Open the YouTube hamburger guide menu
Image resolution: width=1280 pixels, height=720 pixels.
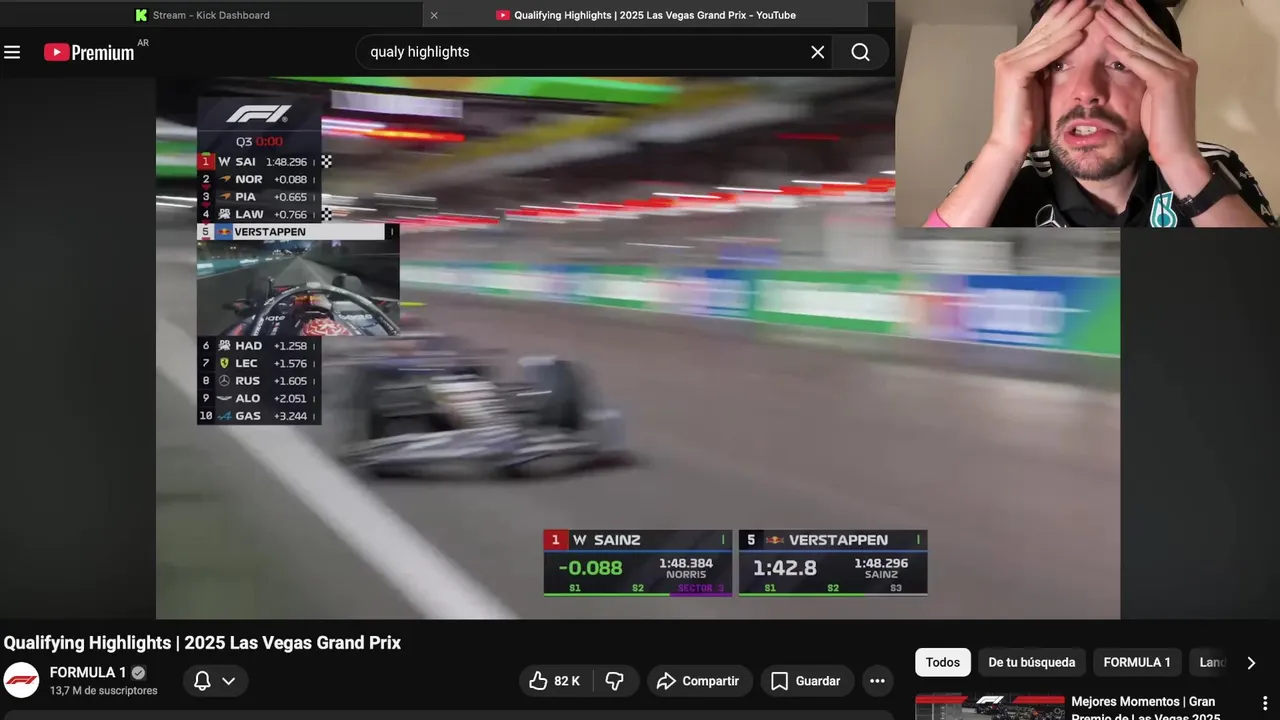tap(12, 52)
